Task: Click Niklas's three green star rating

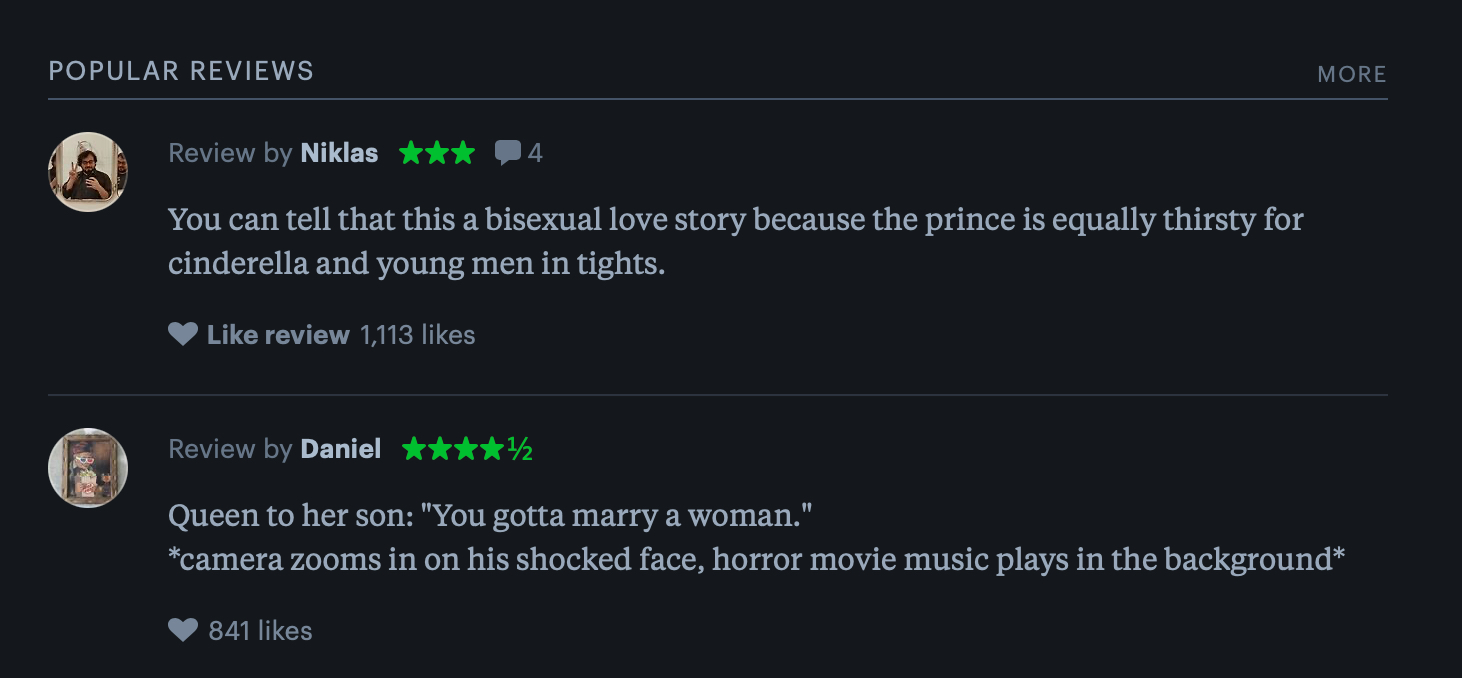Action: pyautogui.click(x=436, y=153)
